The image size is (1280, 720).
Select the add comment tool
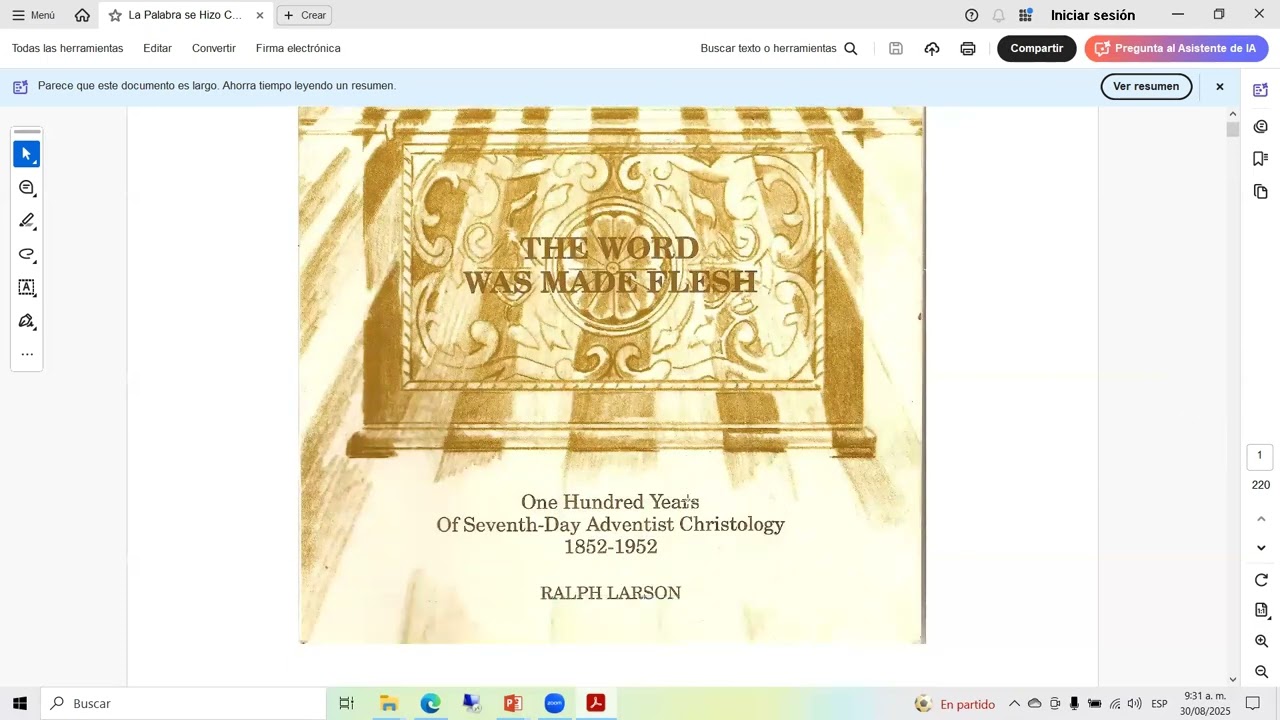[27, 188]
